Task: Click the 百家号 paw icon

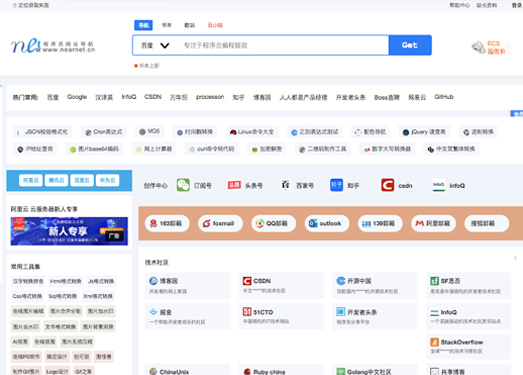Action: coord(286,185)
